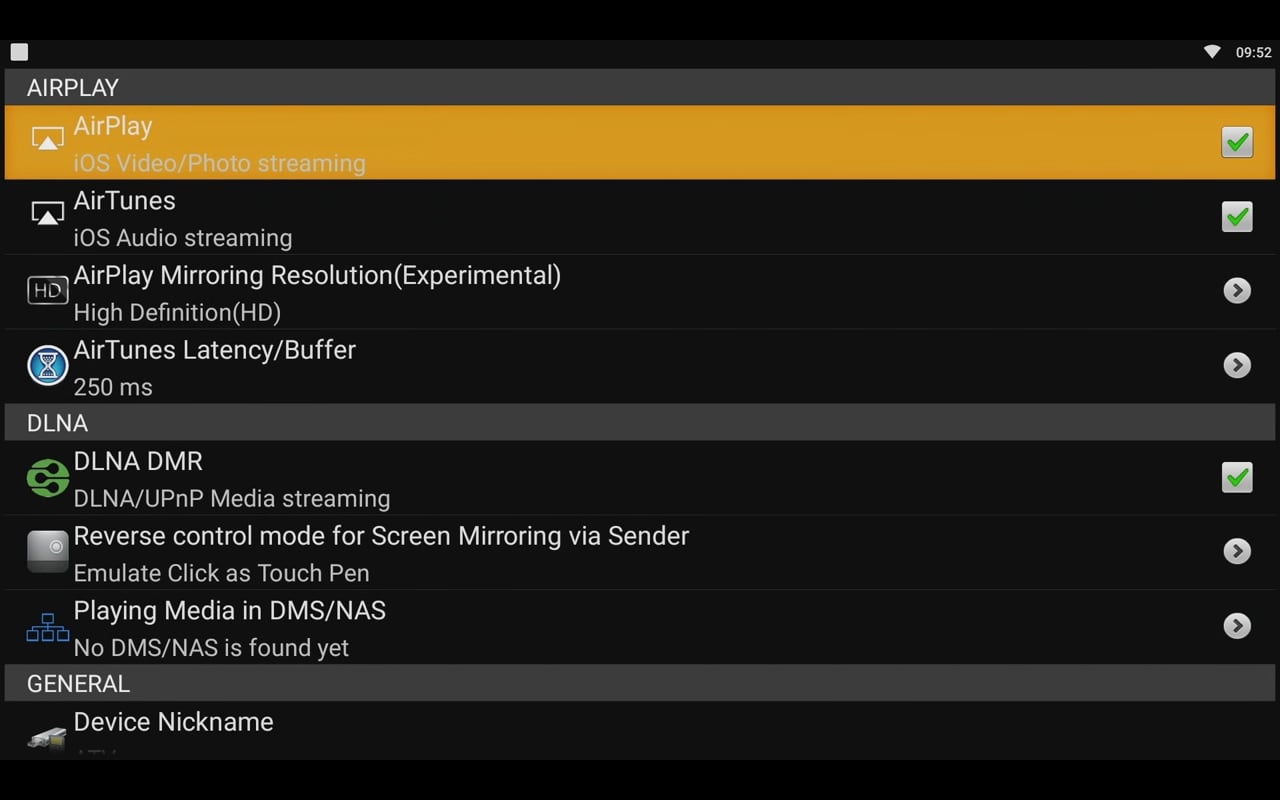
Task: Click the camera icon beside Reverse control mode
Action: 47,551
